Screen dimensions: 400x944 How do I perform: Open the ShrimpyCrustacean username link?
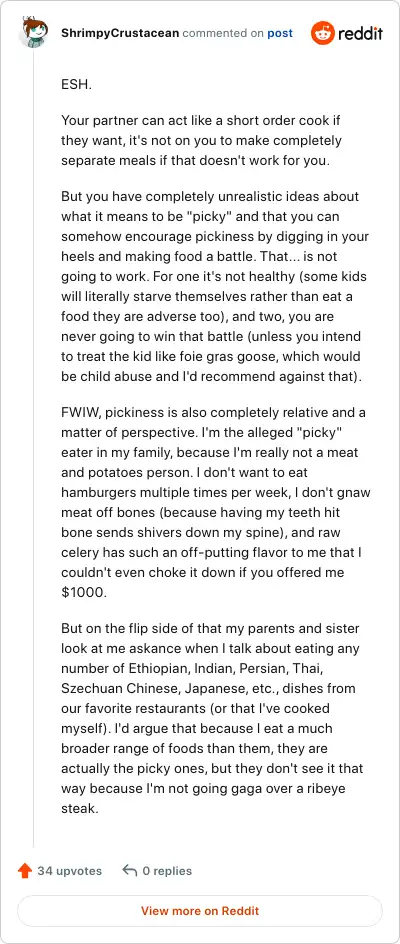click(120, 33)
